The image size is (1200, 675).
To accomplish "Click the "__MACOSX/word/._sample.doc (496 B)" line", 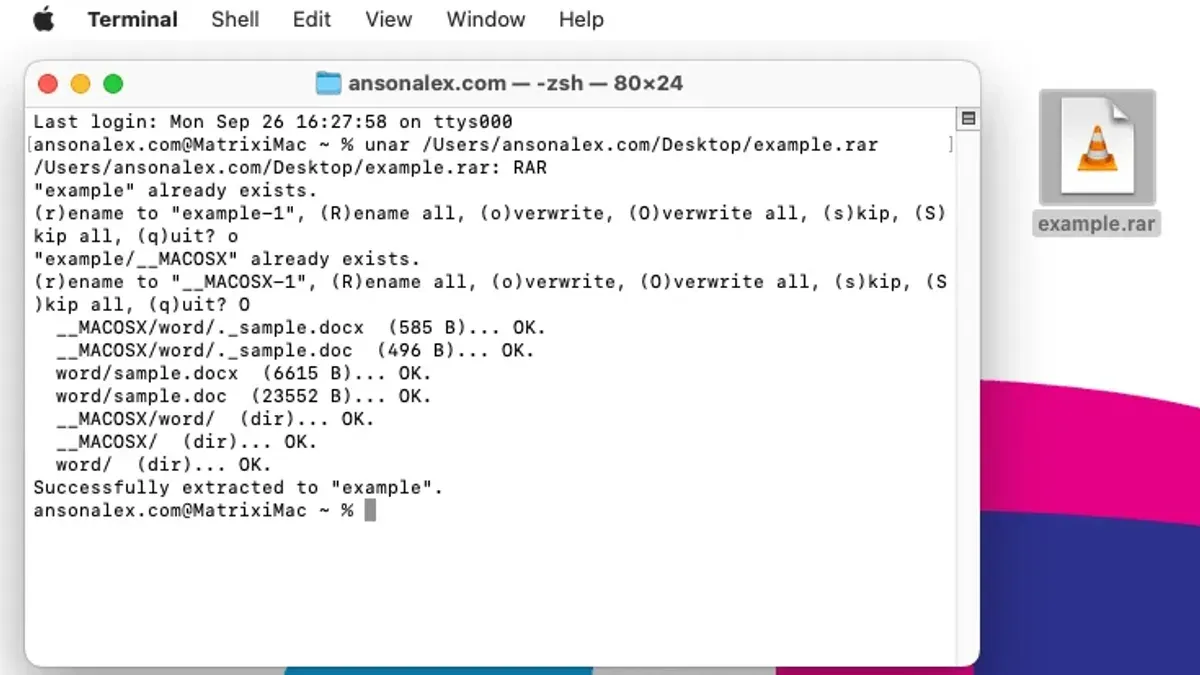I will (x=295, y=351).
